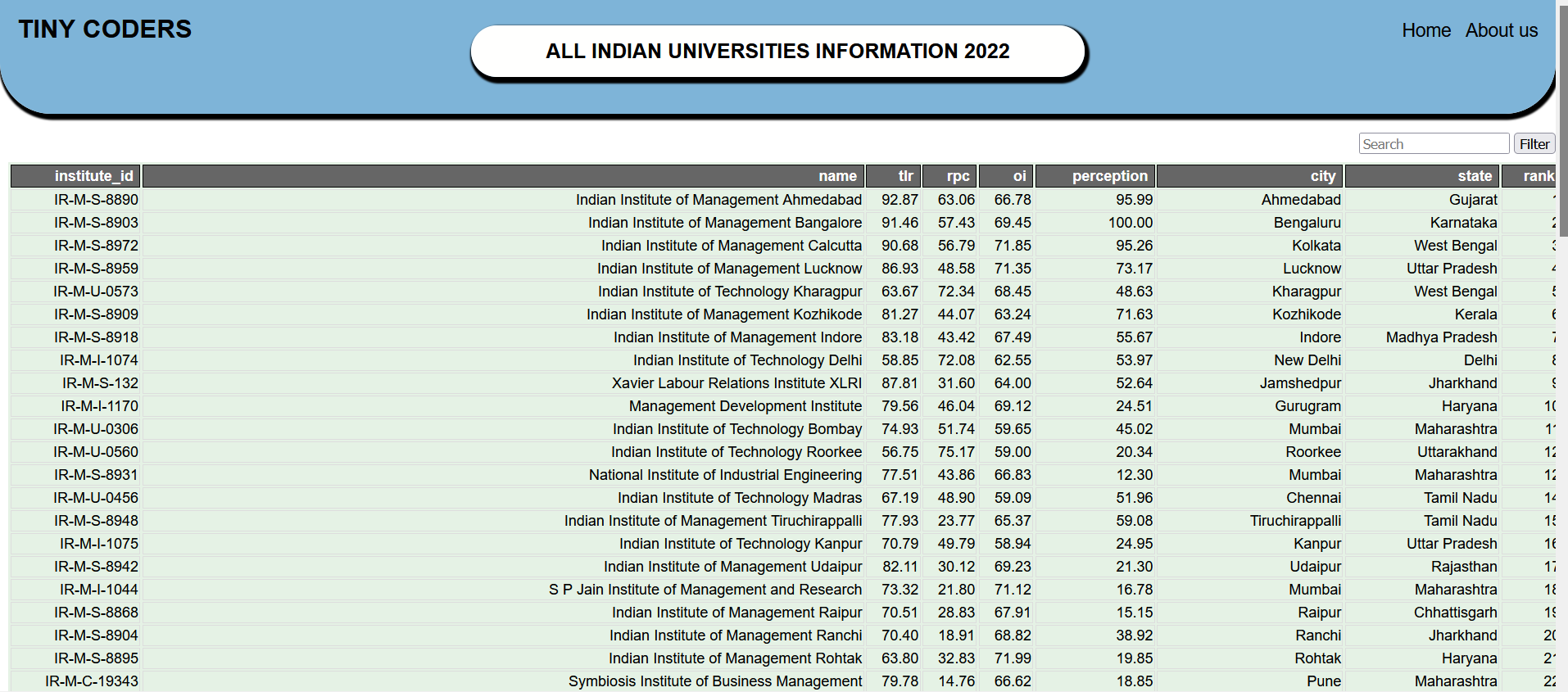Click the Lucknow city cell
Screen dimensions: 1568x692
pyautogui.click(x=1250, y=269)
